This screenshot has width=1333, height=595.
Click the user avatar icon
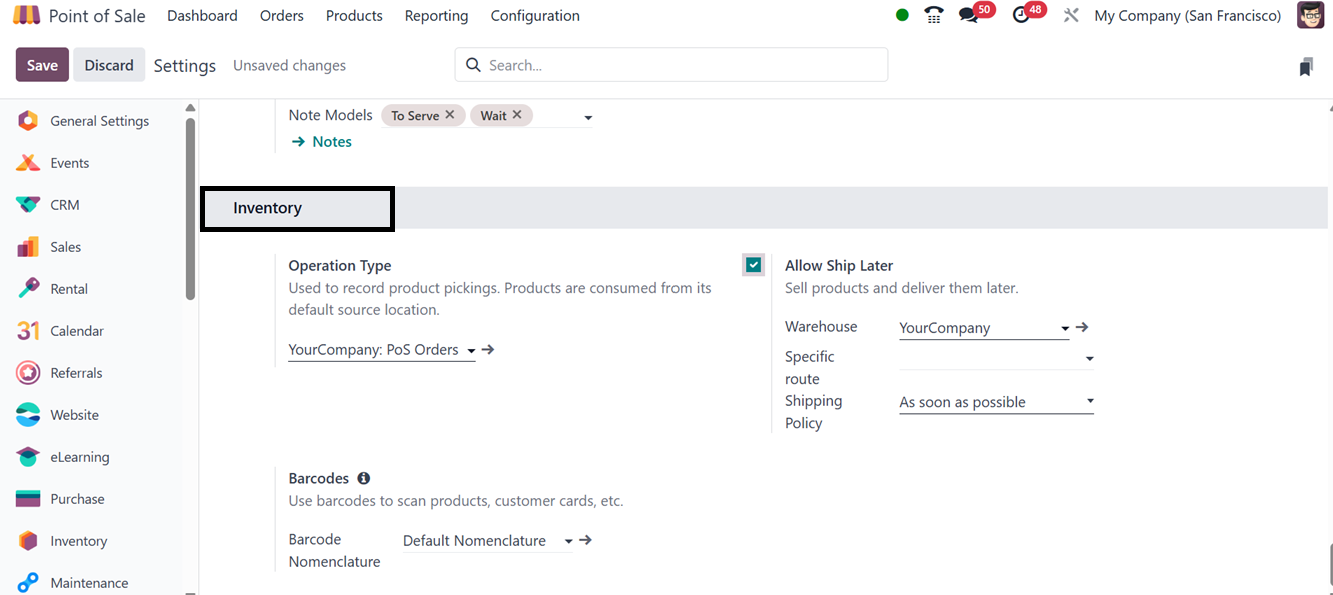(1310, 15)
